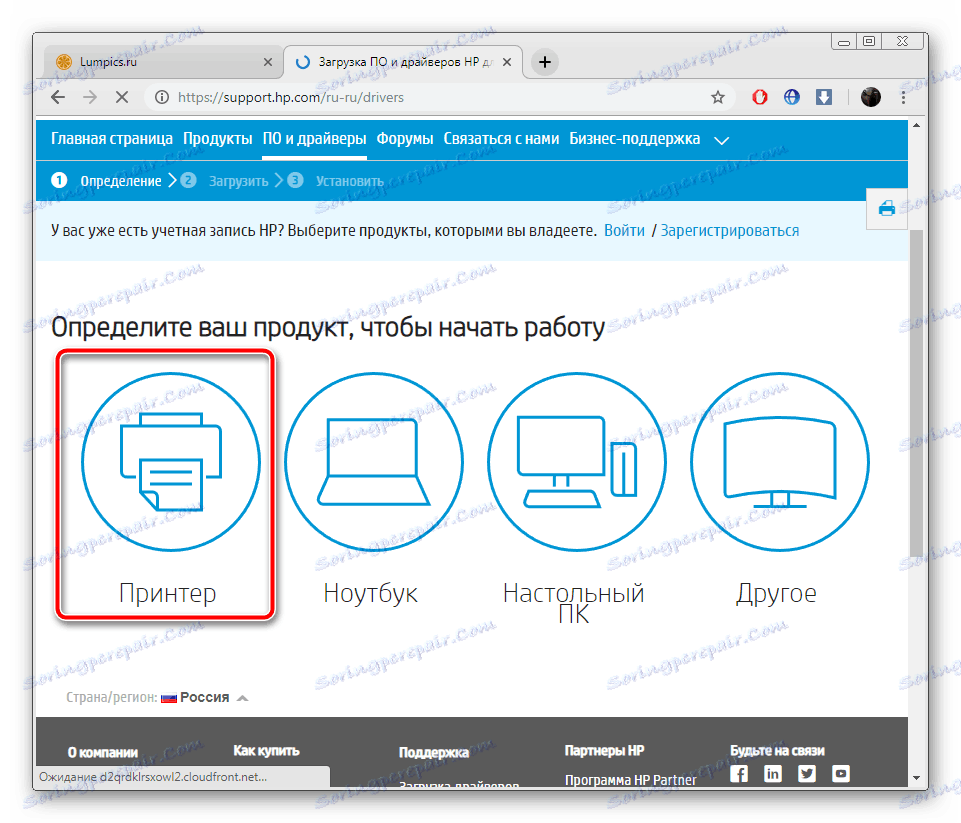Open the download arrow extension icon

(x=824, y=97)
